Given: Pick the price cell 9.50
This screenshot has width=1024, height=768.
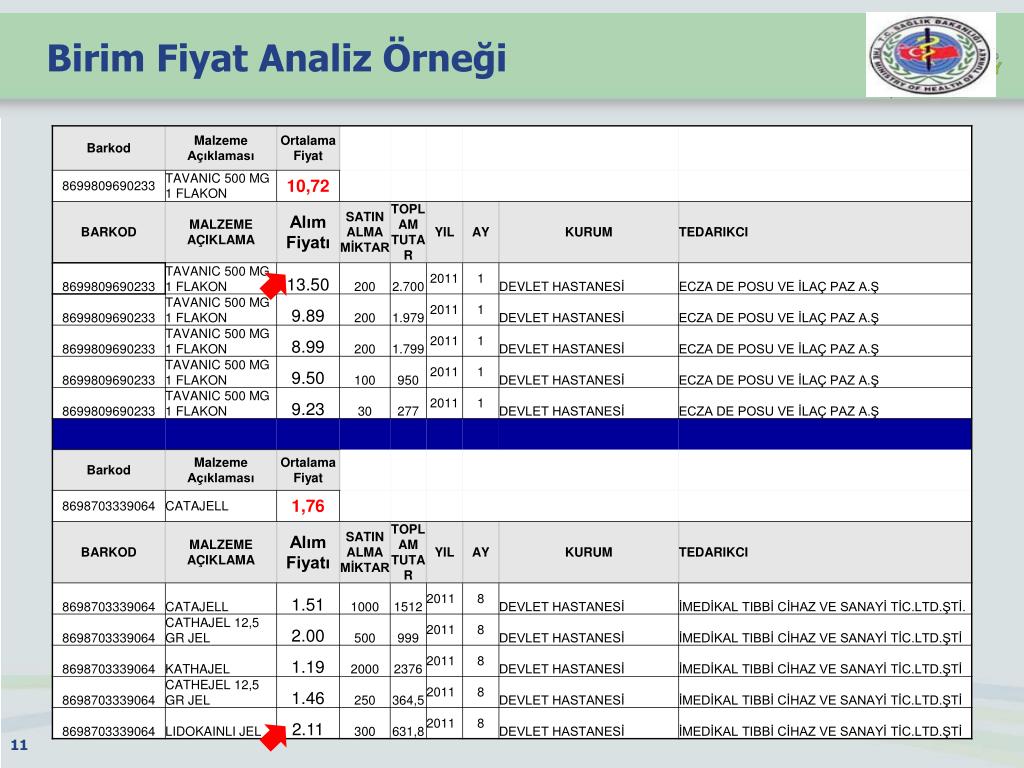Looking at the screenshot, I should pyautogui.click(x=308, y=379).
